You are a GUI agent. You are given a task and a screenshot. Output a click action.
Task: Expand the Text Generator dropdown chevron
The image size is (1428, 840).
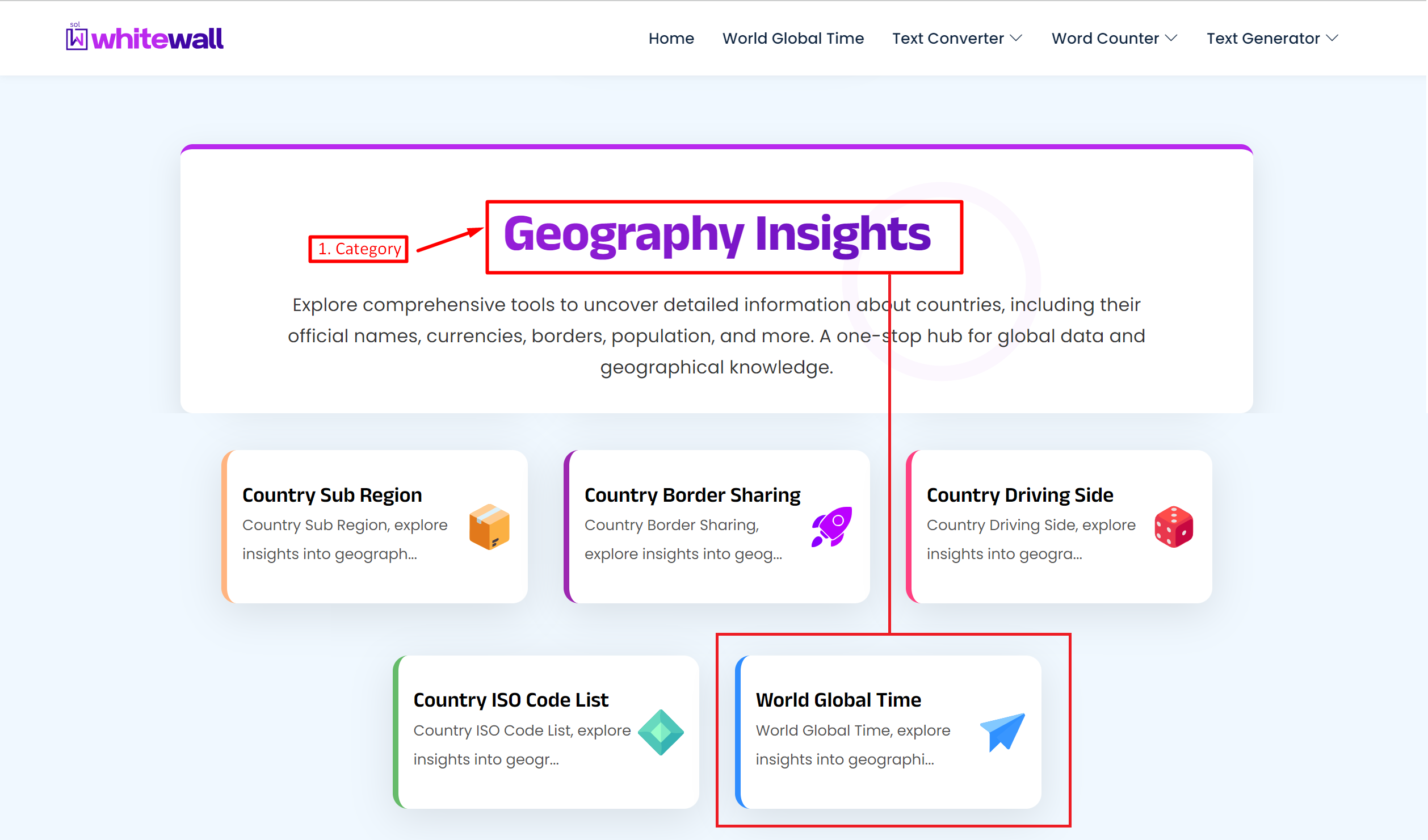click(x=1333, y=38)
